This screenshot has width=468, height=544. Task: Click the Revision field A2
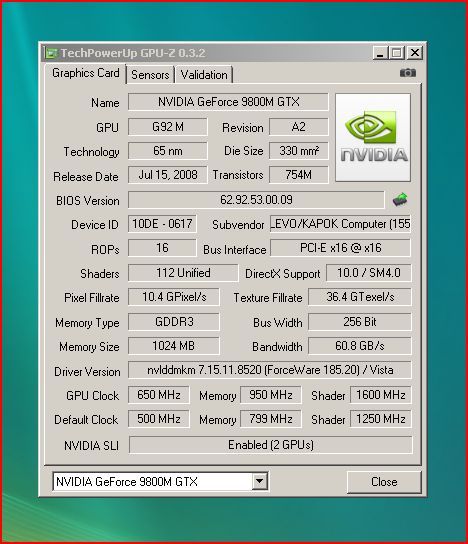pyautogui.click(x=298, y=127)
